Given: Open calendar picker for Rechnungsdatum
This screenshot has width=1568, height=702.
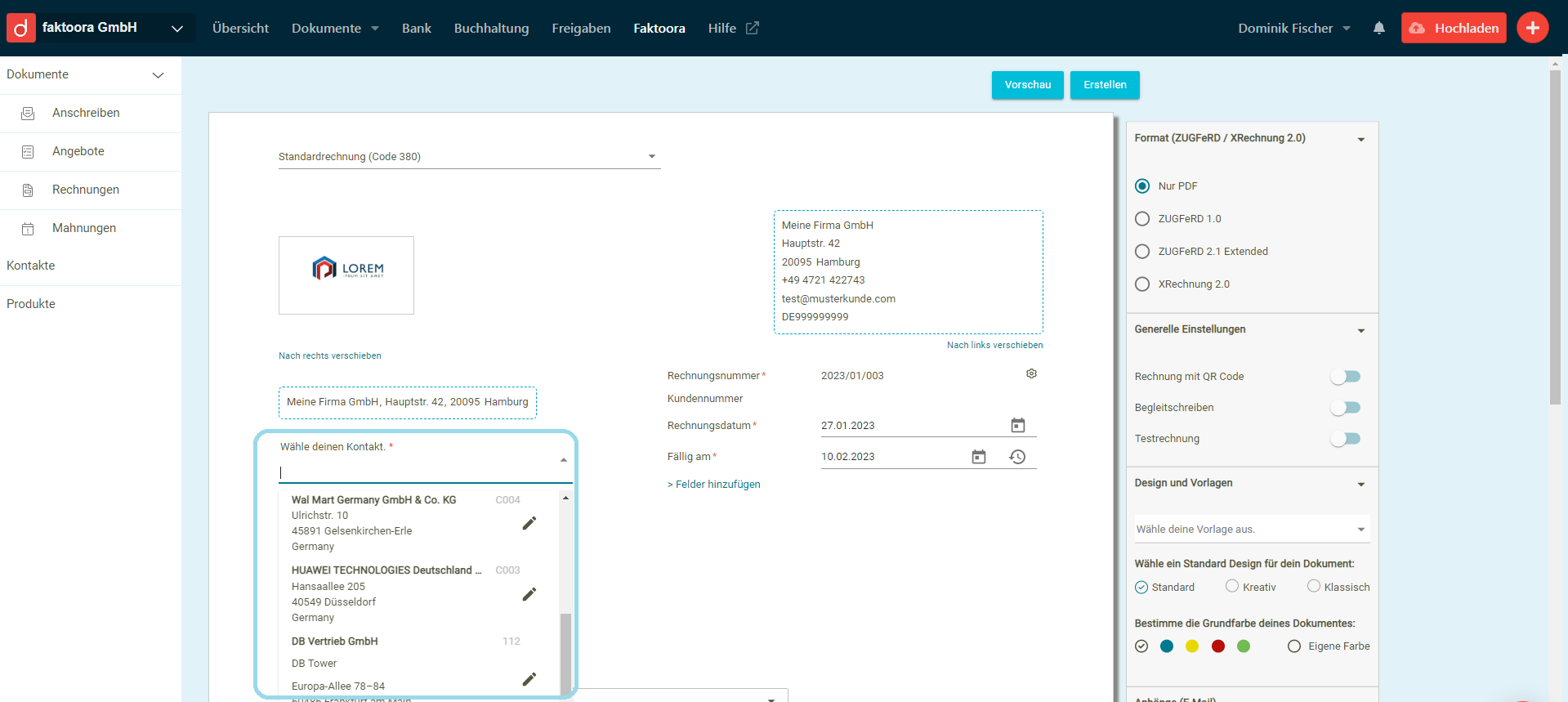Looking at the screenshot, I should click(1017, 425).
